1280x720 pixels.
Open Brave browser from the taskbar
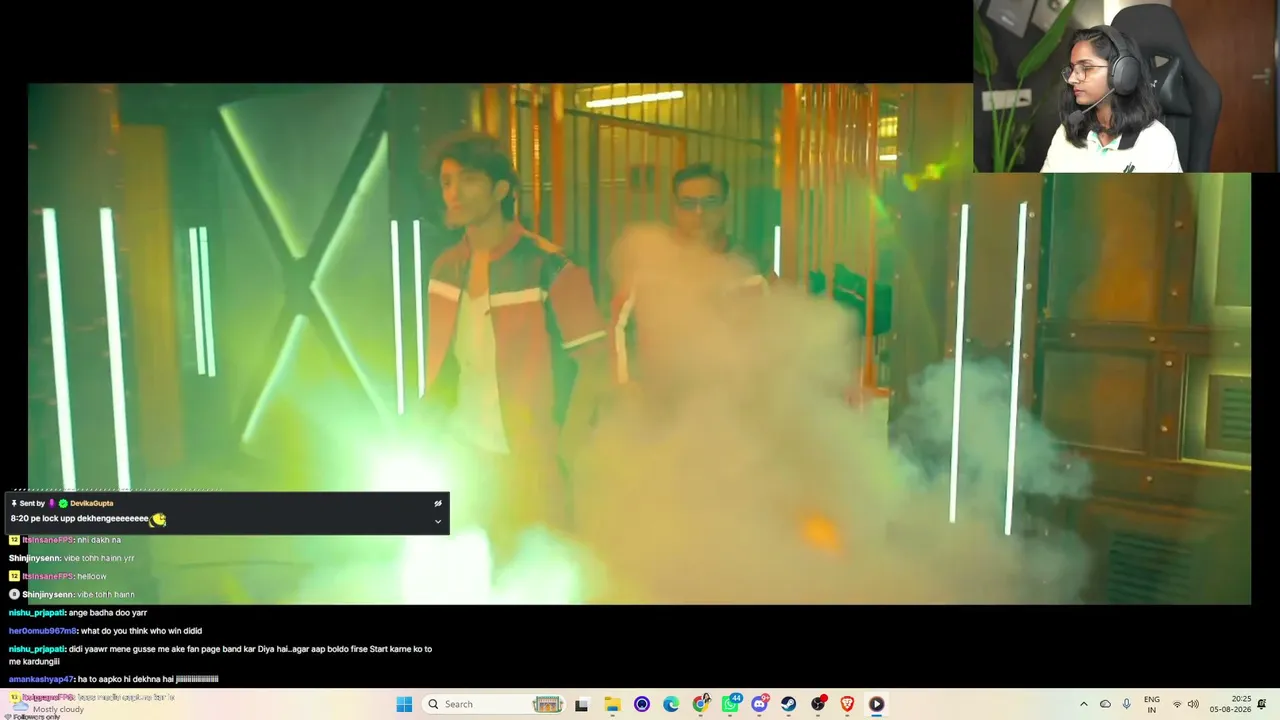pos(848,704)
